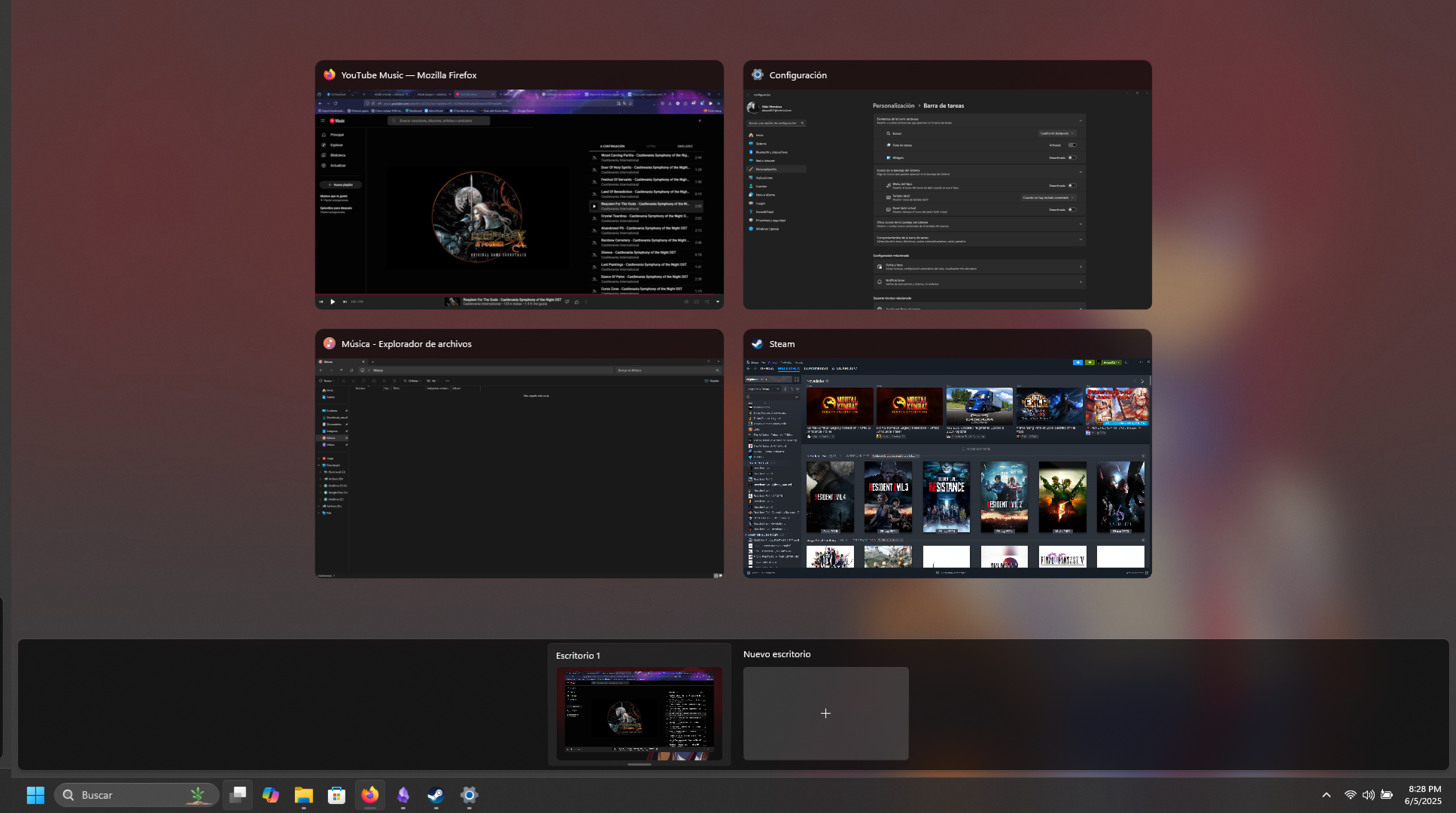Click the Steam taskbar icon
Viewport: 1456px width, 813px height.
tap(436, 795)
